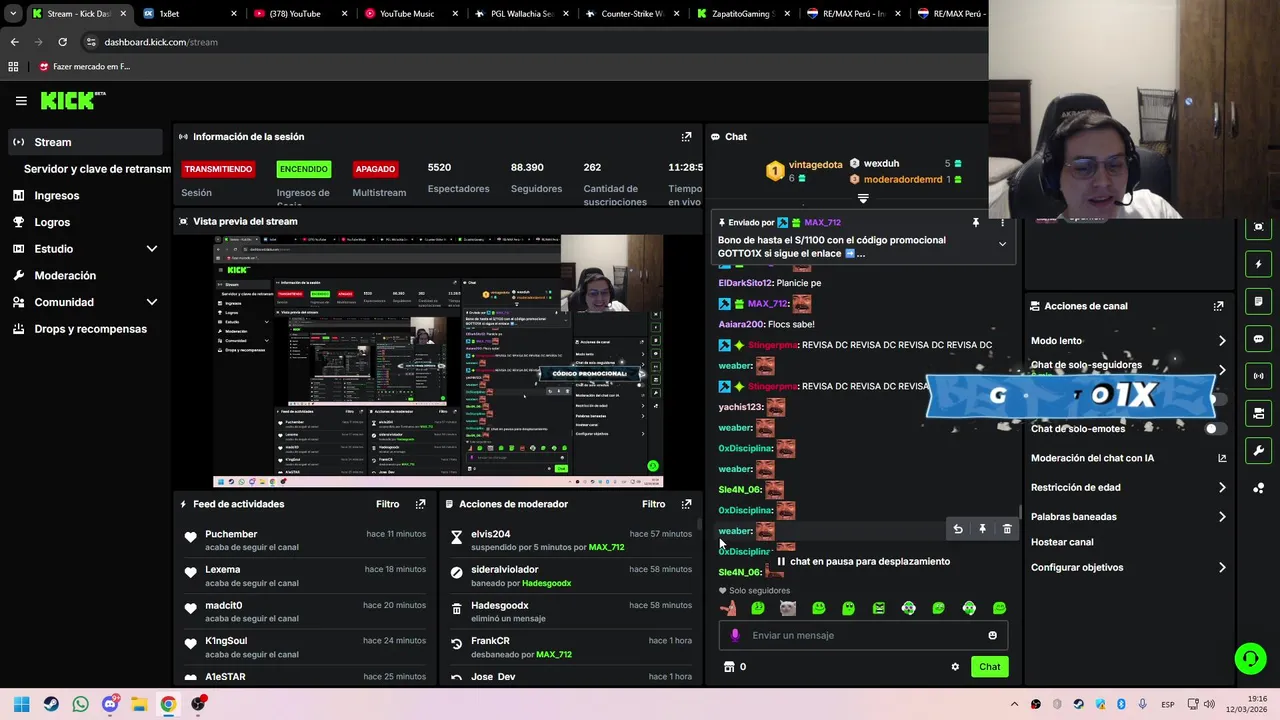Open Servidor y clave de retransmisión
Image resolution: width=1280 pixels, height=720 pixels.
click(x=97, y=169)
